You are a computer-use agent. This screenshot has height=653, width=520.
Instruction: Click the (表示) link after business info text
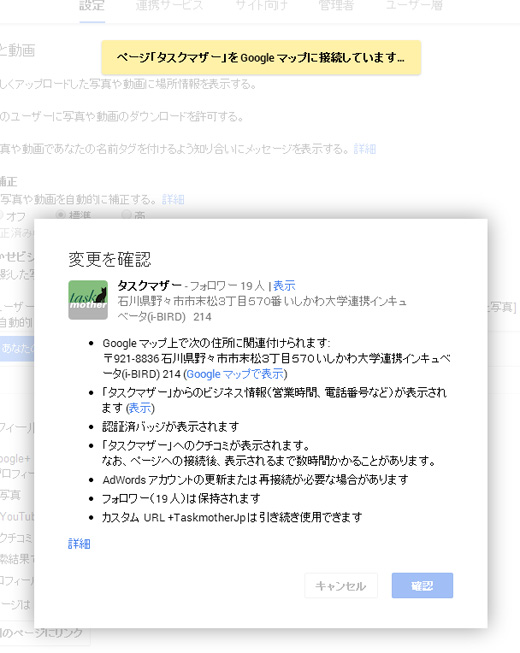pos(140,408)
